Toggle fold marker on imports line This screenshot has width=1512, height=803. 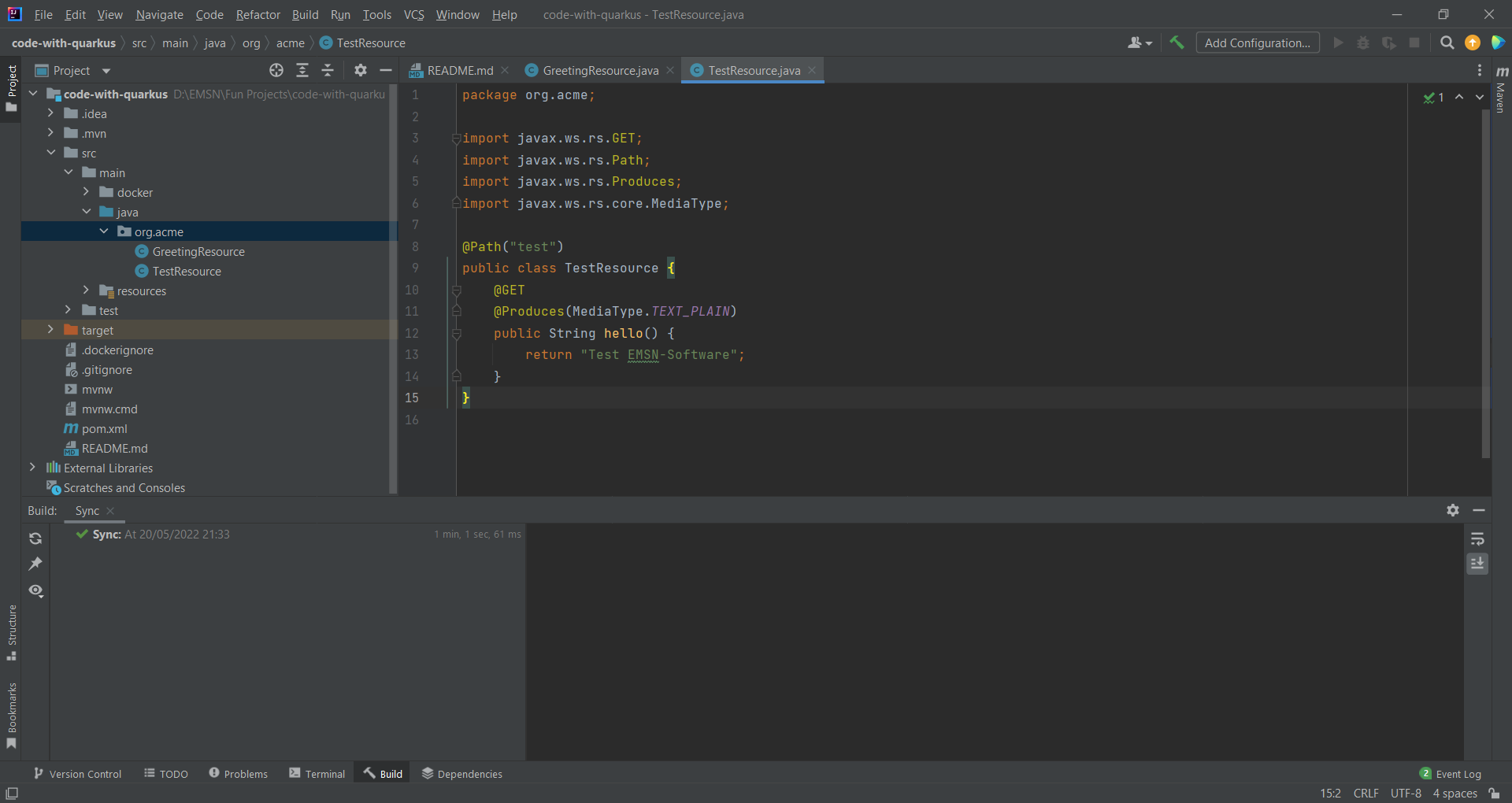click(x=456, y=139)
